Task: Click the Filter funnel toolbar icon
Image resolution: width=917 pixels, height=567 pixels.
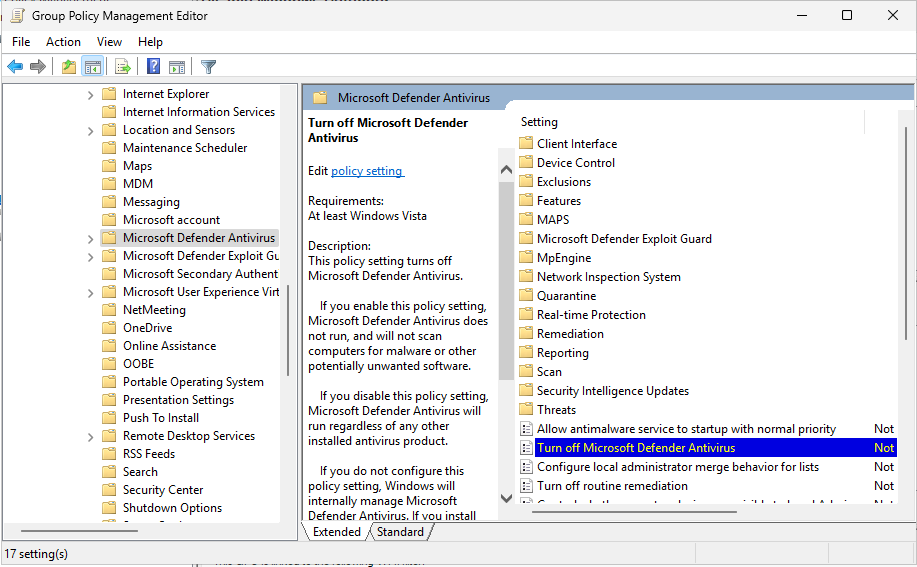Action: pyautogui.click(x=208, y=67)
